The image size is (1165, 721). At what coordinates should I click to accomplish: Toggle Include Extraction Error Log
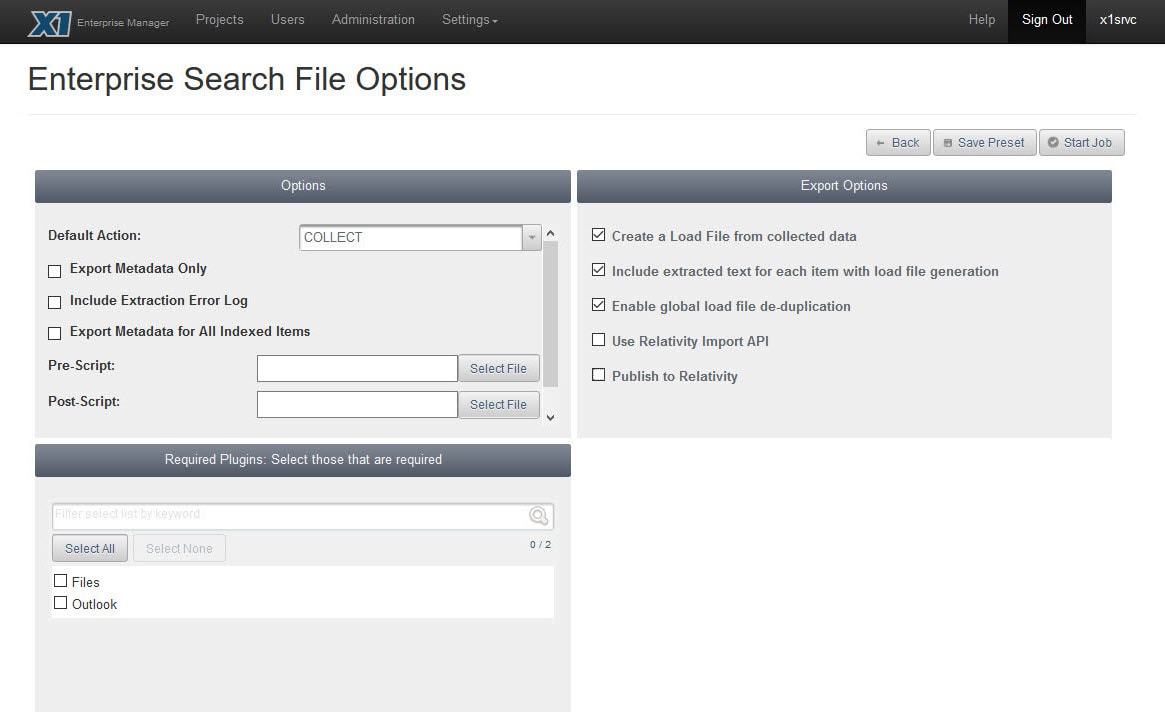(x=55, y=302)
